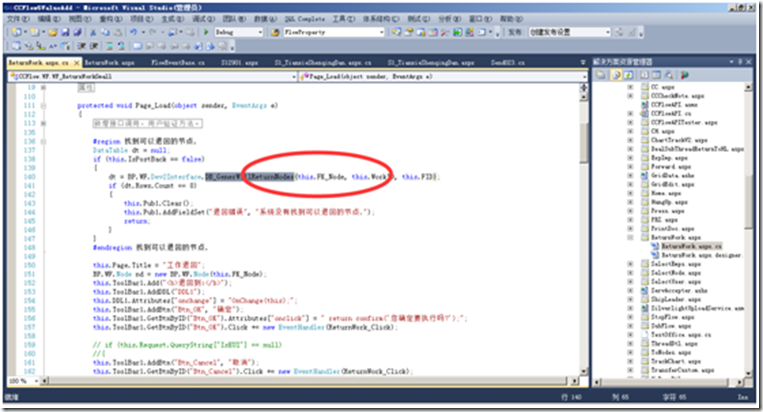Expand the CC.aspx node in Solution Explorer
The height and width of the screenshot is (412, 763).
[631, 87]
